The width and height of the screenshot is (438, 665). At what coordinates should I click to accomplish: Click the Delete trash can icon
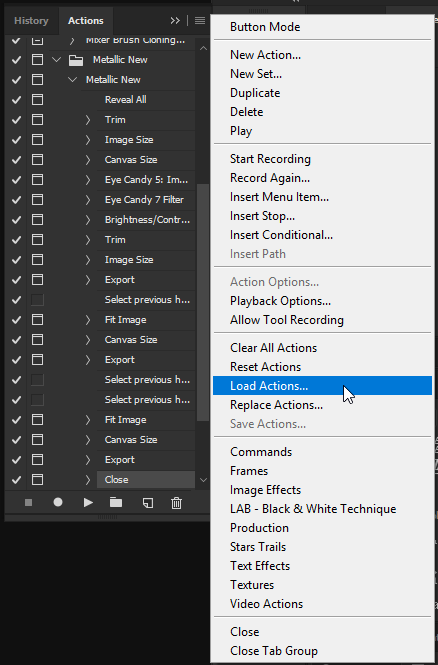[176, 503]
